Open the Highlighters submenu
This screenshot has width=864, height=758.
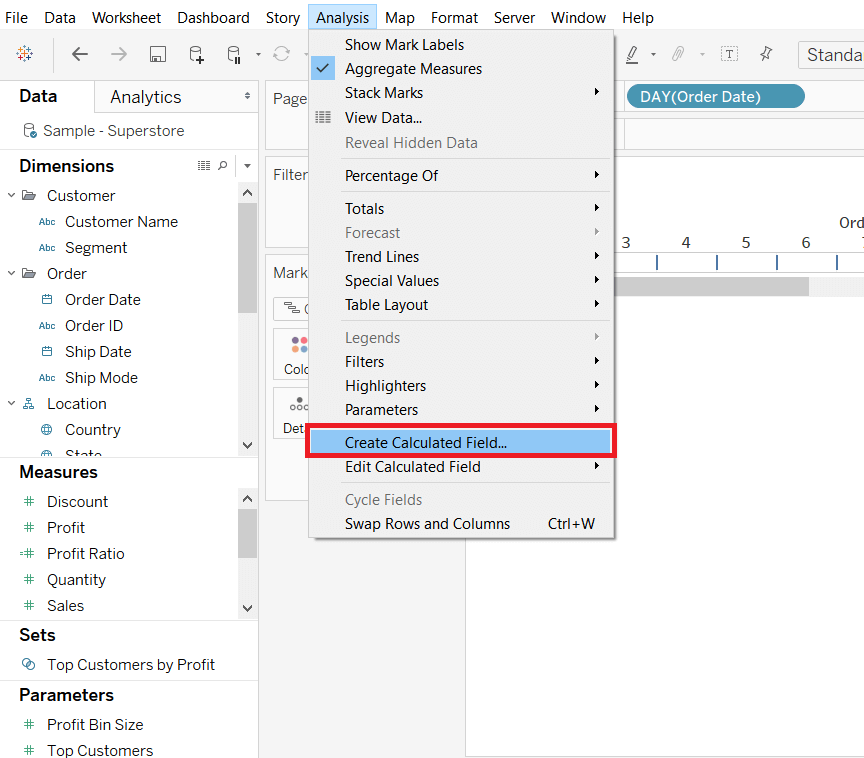(462, 386)
